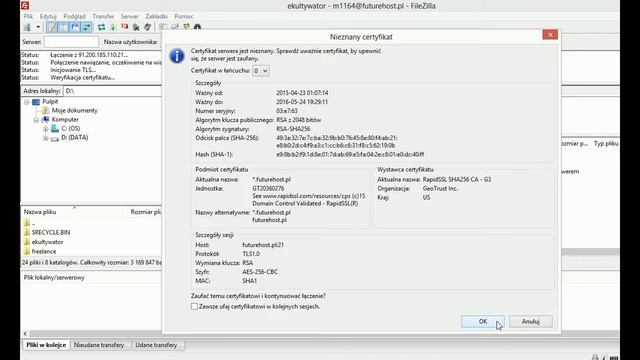The height and width of the screenshot is (360, 640).
Task: Expand the C: (OS) drive node
Action: [x=46, y=129]
